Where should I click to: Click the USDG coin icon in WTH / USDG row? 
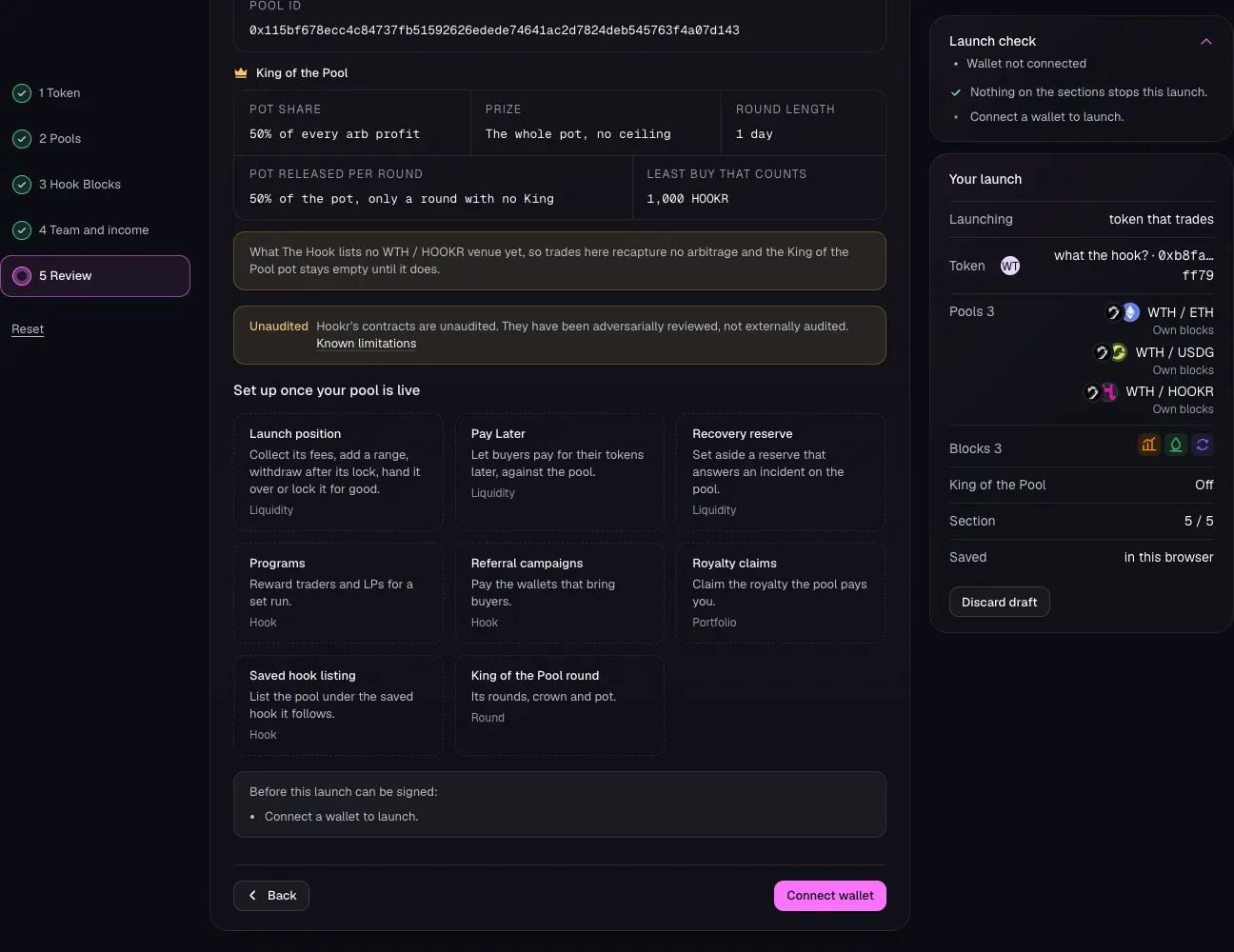tap(1119, 352)
